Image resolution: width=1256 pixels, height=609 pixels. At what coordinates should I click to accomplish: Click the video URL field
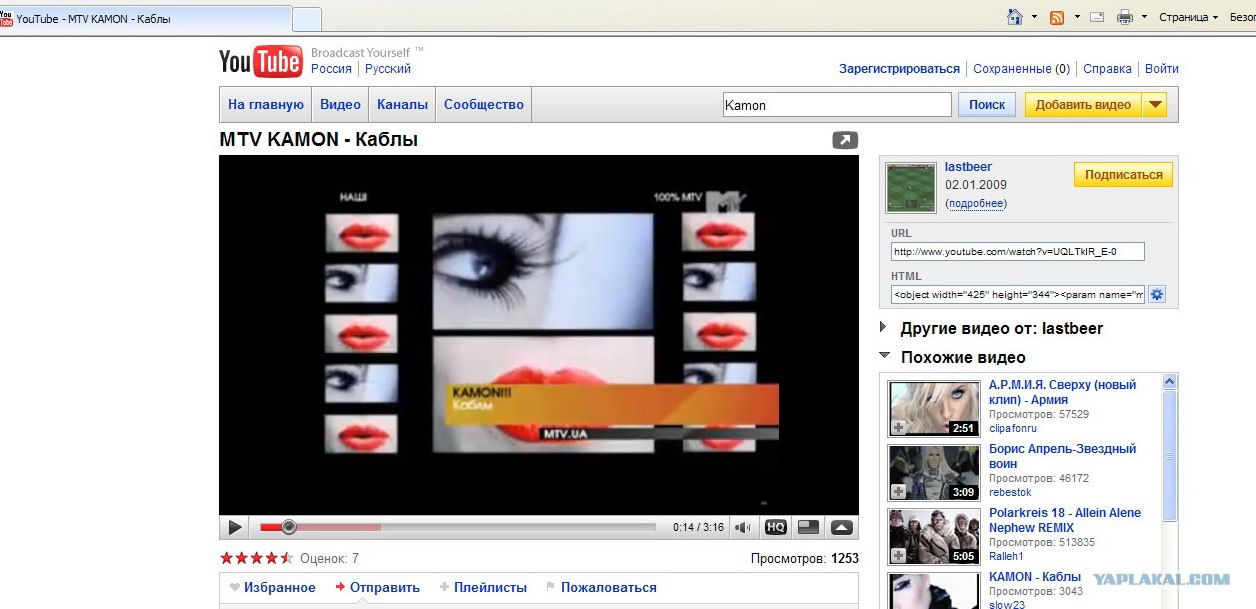(x=1018, y=252)
